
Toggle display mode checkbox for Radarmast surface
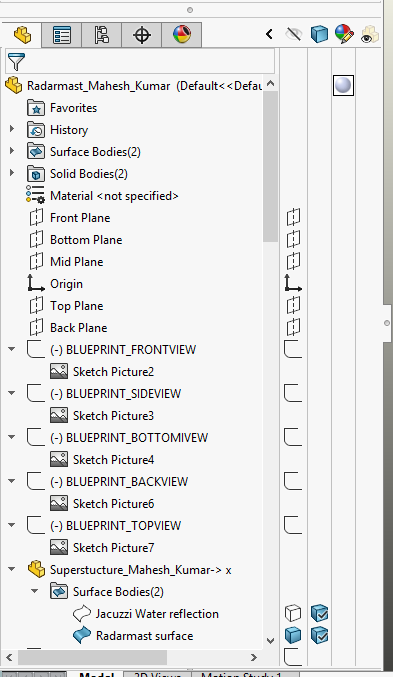320,635
